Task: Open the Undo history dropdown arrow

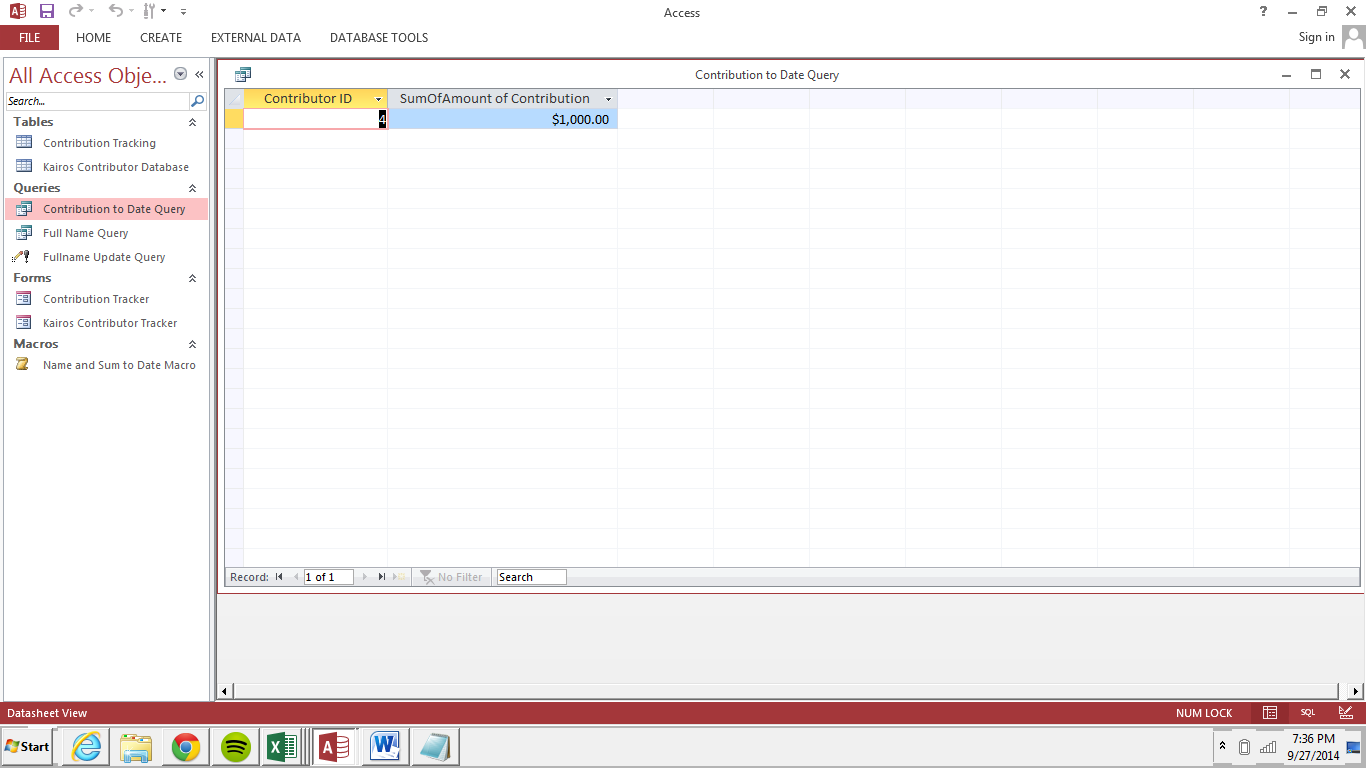Action: tap(131, 11)
